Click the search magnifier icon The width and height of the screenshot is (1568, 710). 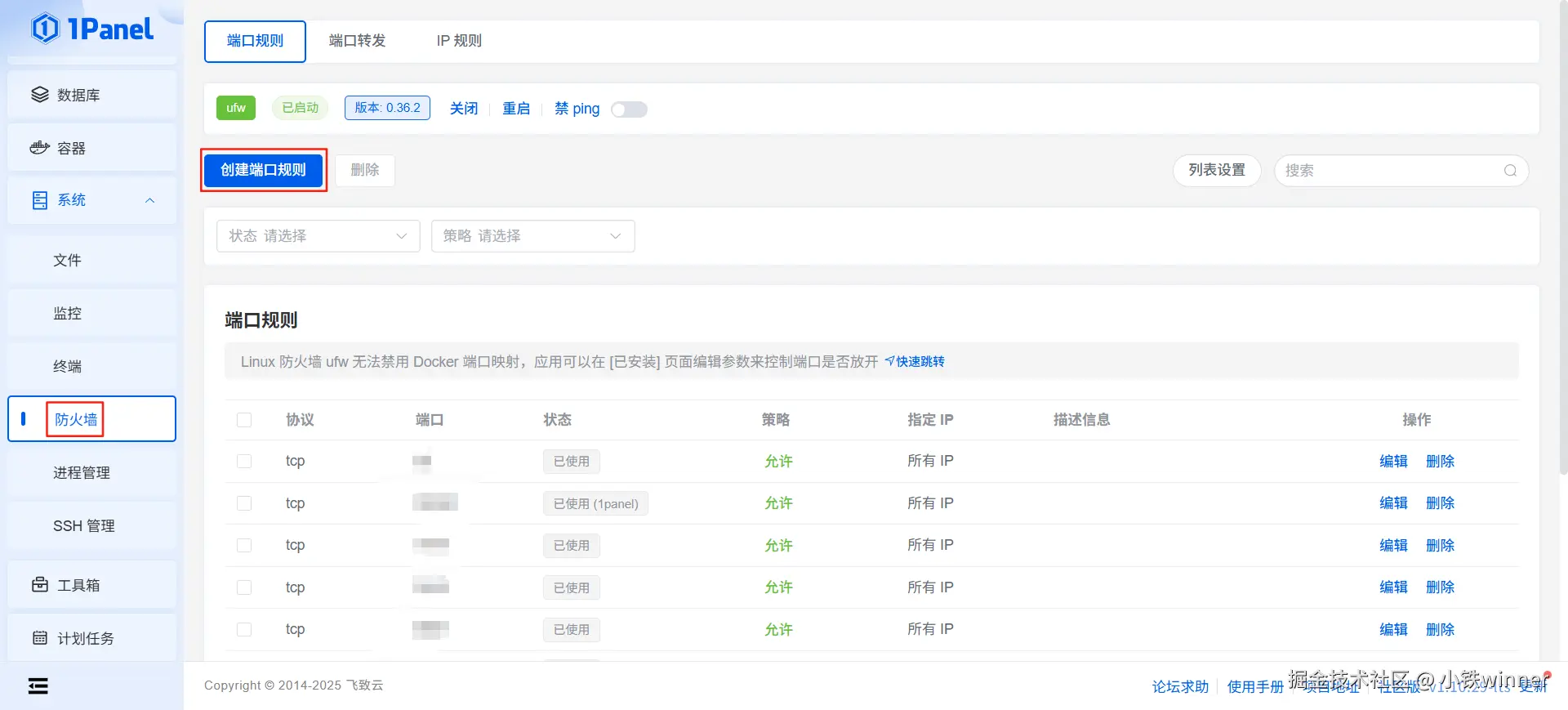[x=1510, y=170]
